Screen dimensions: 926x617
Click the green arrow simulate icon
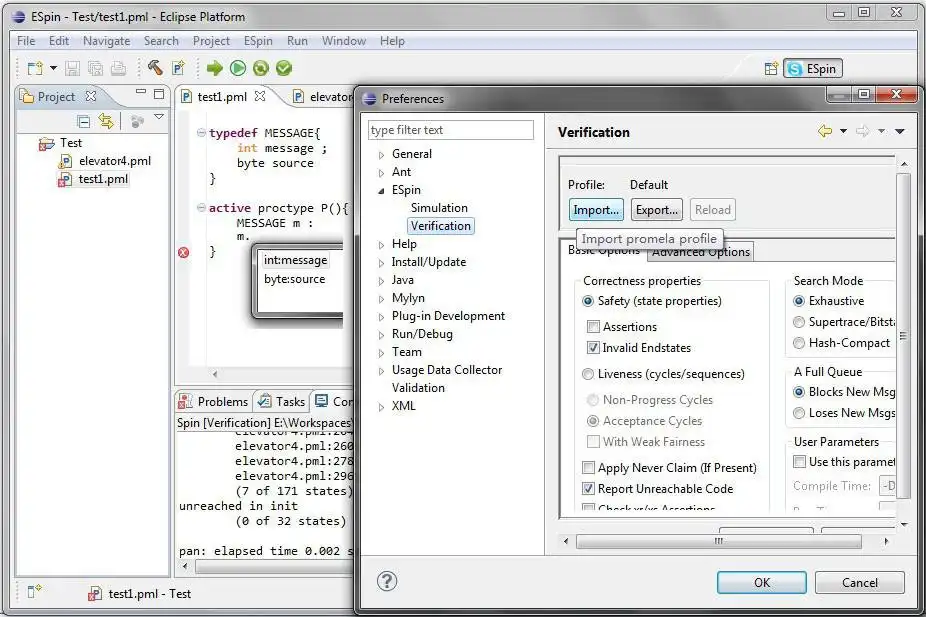[214, 68]
